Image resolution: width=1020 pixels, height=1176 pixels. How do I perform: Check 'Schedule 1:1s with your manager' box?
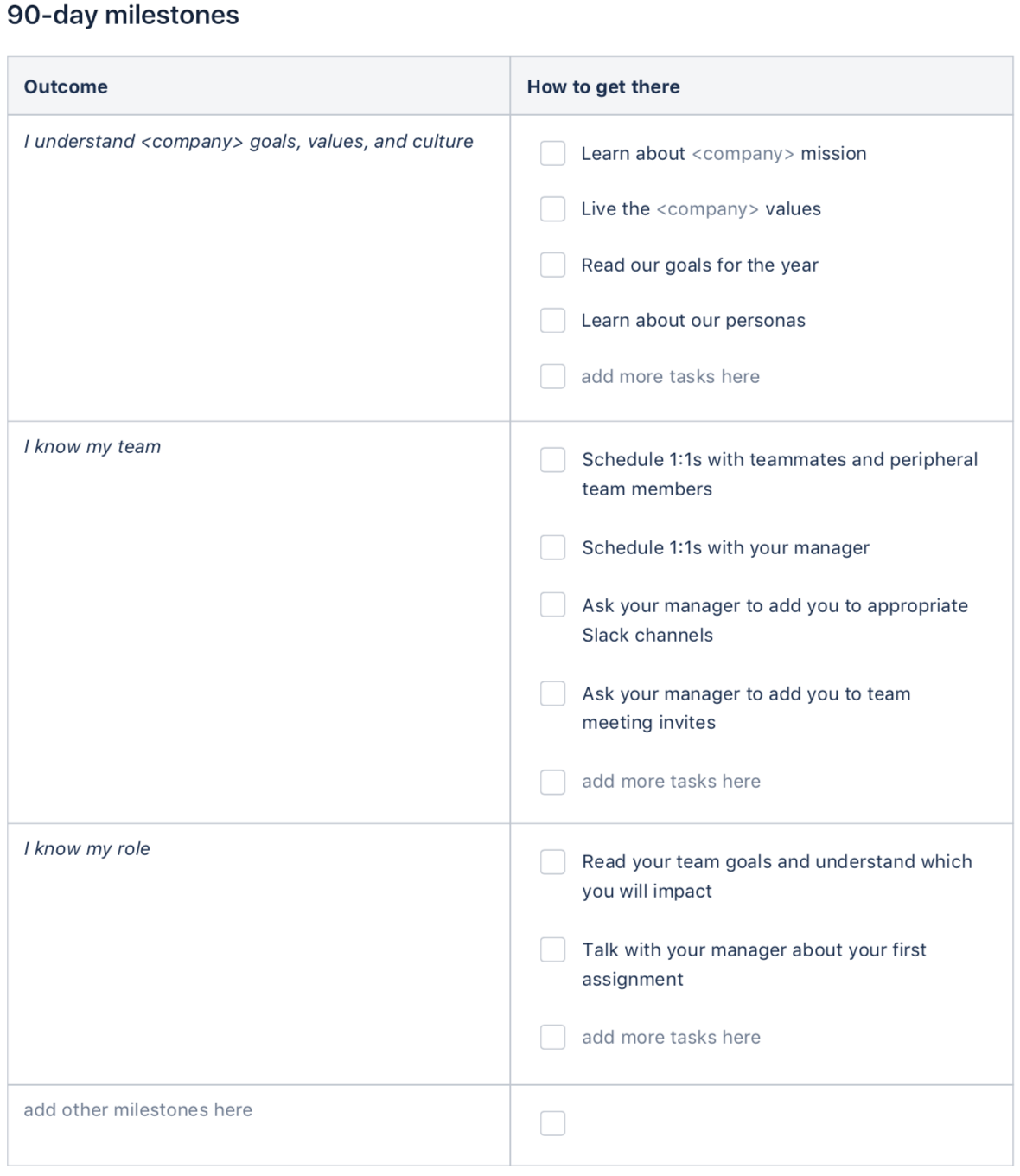[552, 547]
